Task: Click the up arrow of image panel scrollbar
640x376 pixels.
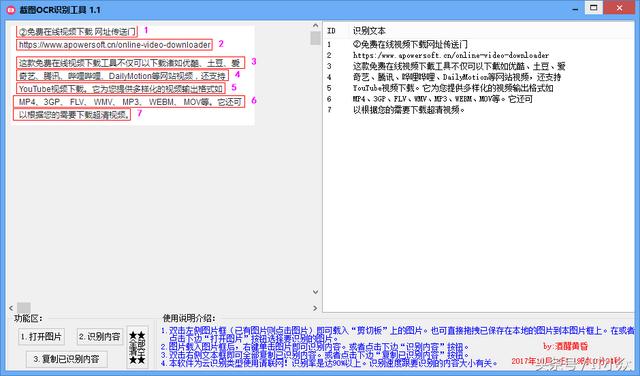Action: point(315,26)
